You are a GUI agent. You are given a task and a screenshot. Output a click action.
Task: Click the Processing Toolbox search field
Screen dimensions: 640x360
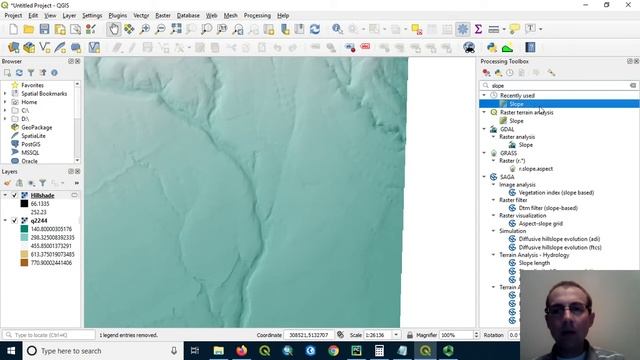pos(559,85)
